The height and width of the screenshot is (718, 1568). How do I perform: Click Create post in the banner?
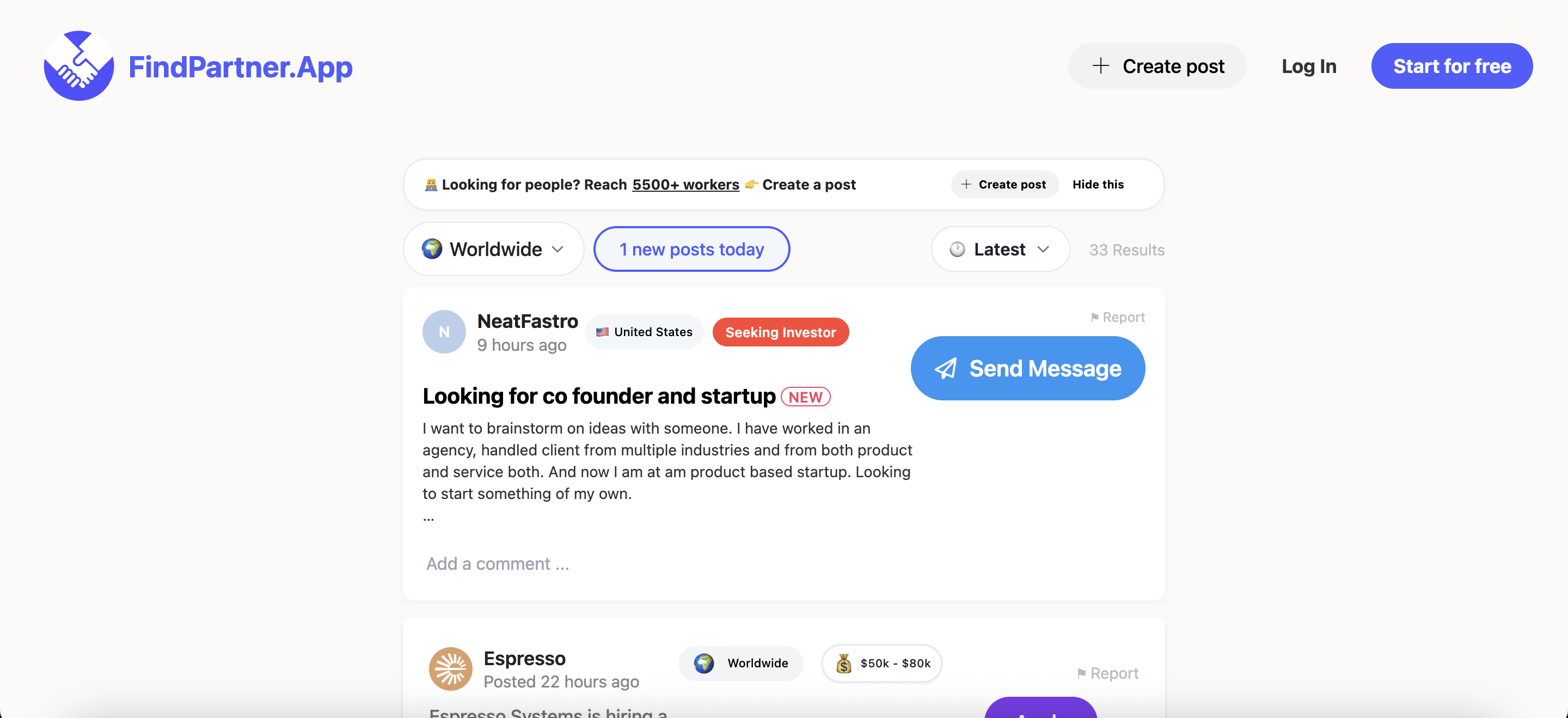(x=1004, y=185)
